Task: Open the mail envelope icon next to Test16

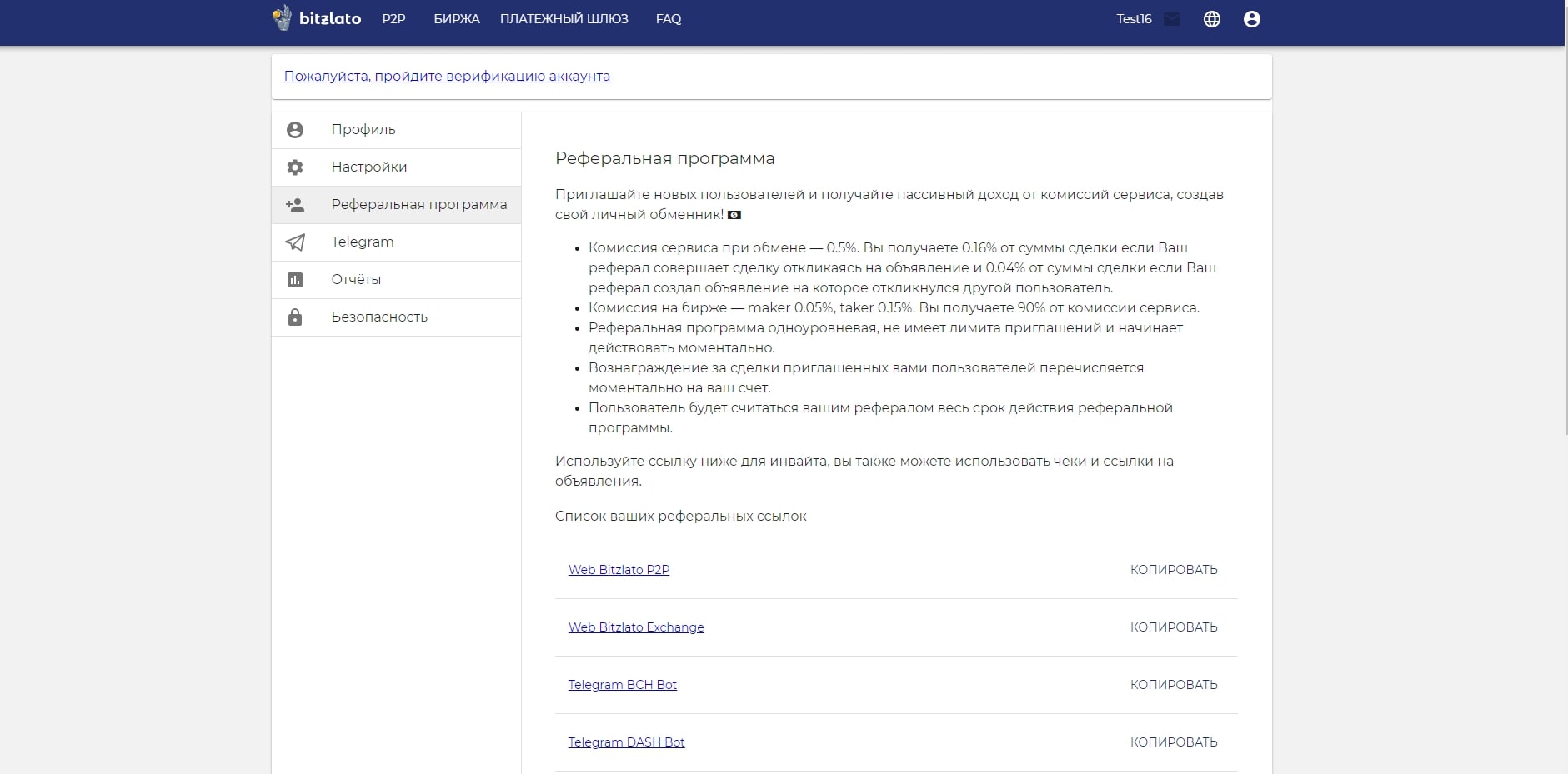Action: point(1172,19)
